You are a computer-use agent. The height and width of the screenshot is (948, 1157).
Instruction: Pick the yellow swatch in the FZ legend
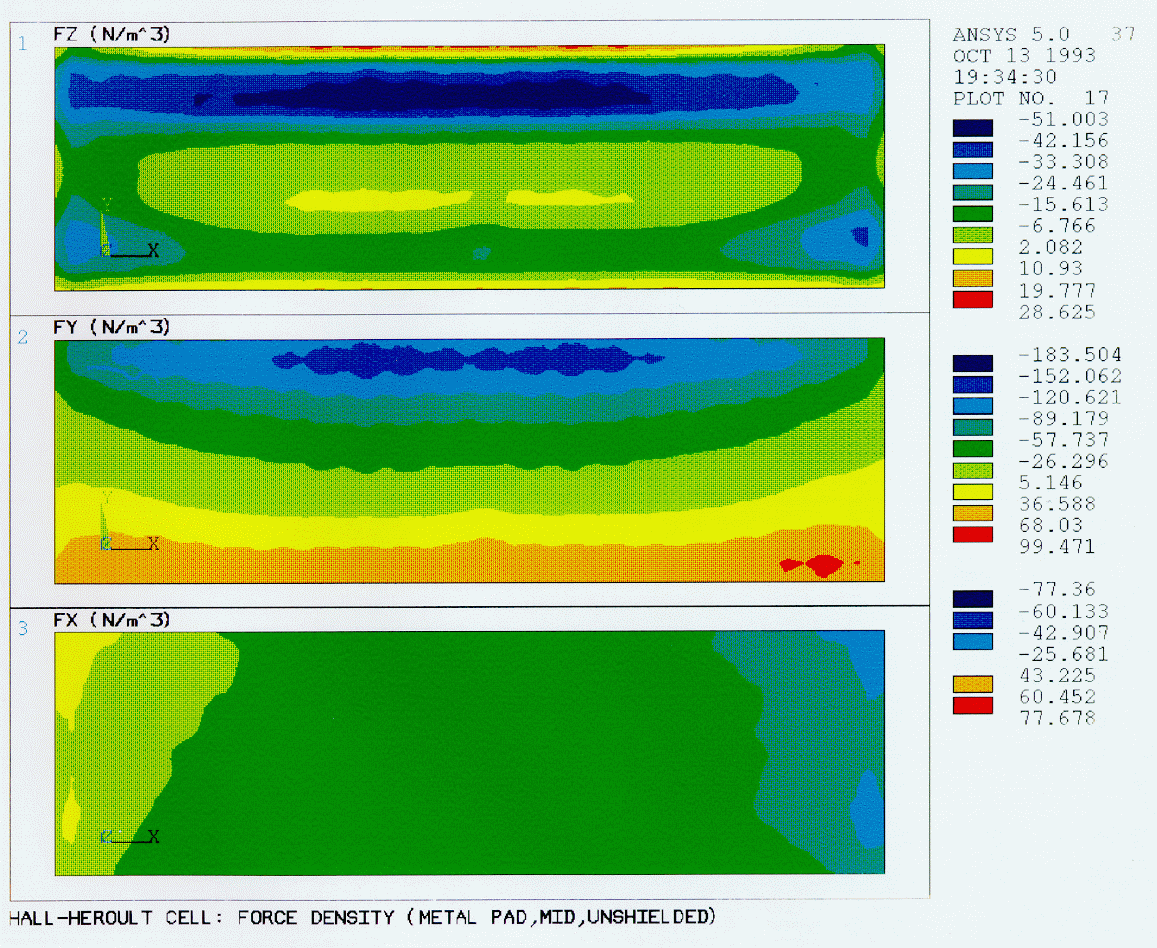coord(972,256)
